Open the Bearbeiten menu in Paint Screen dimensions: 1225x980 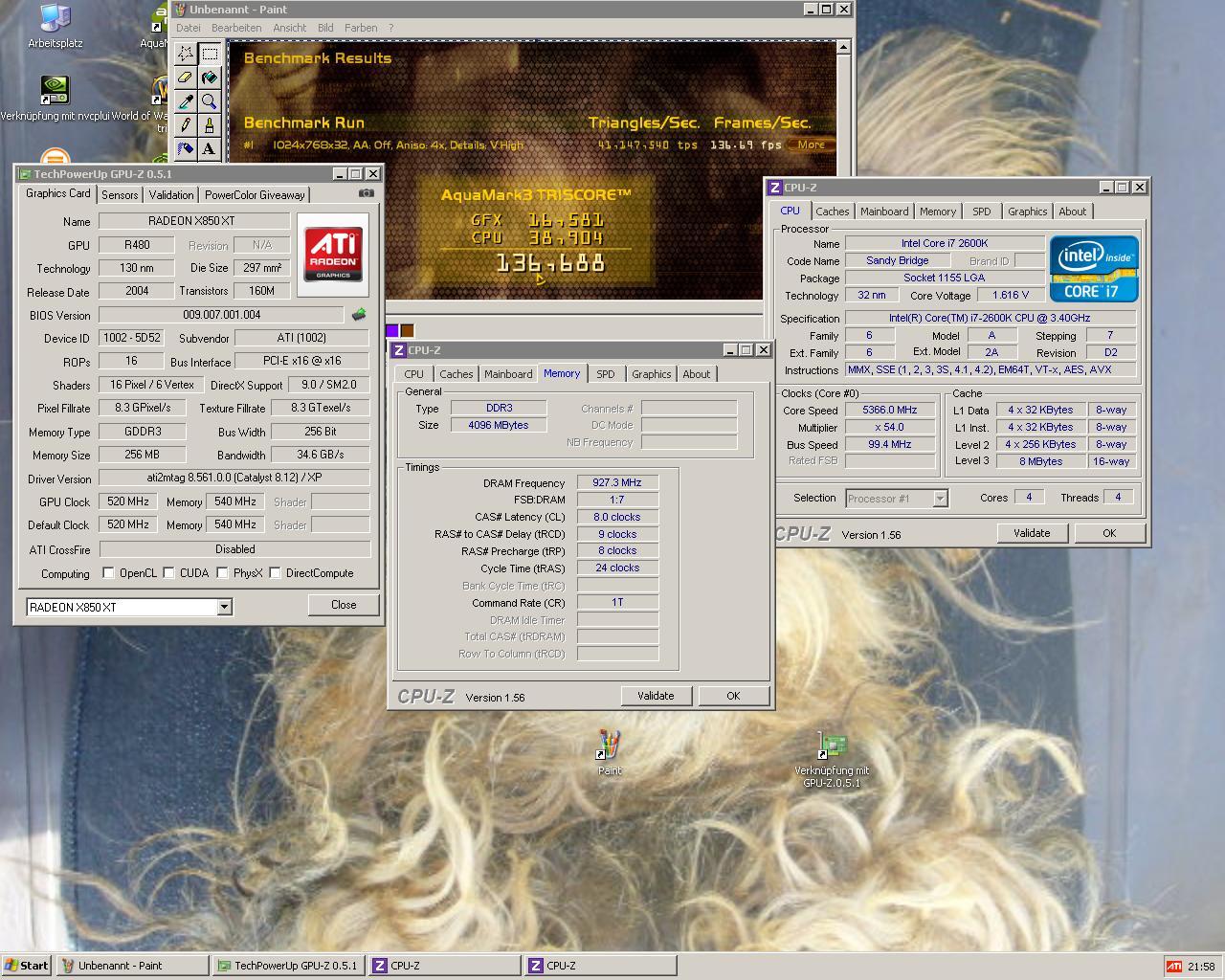(x=236, y=28)
